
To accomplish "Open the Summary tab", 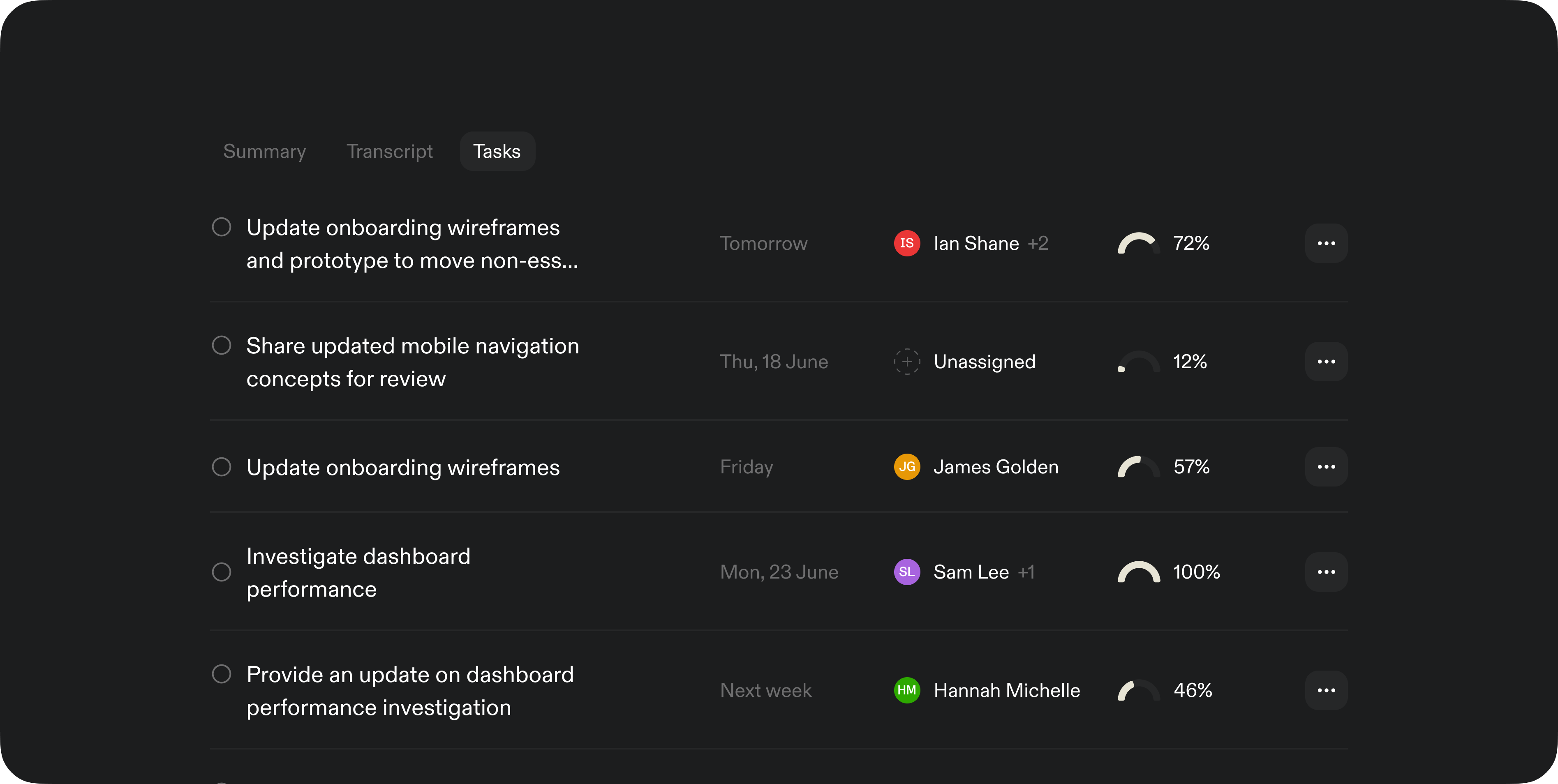I will click(264, 151).
